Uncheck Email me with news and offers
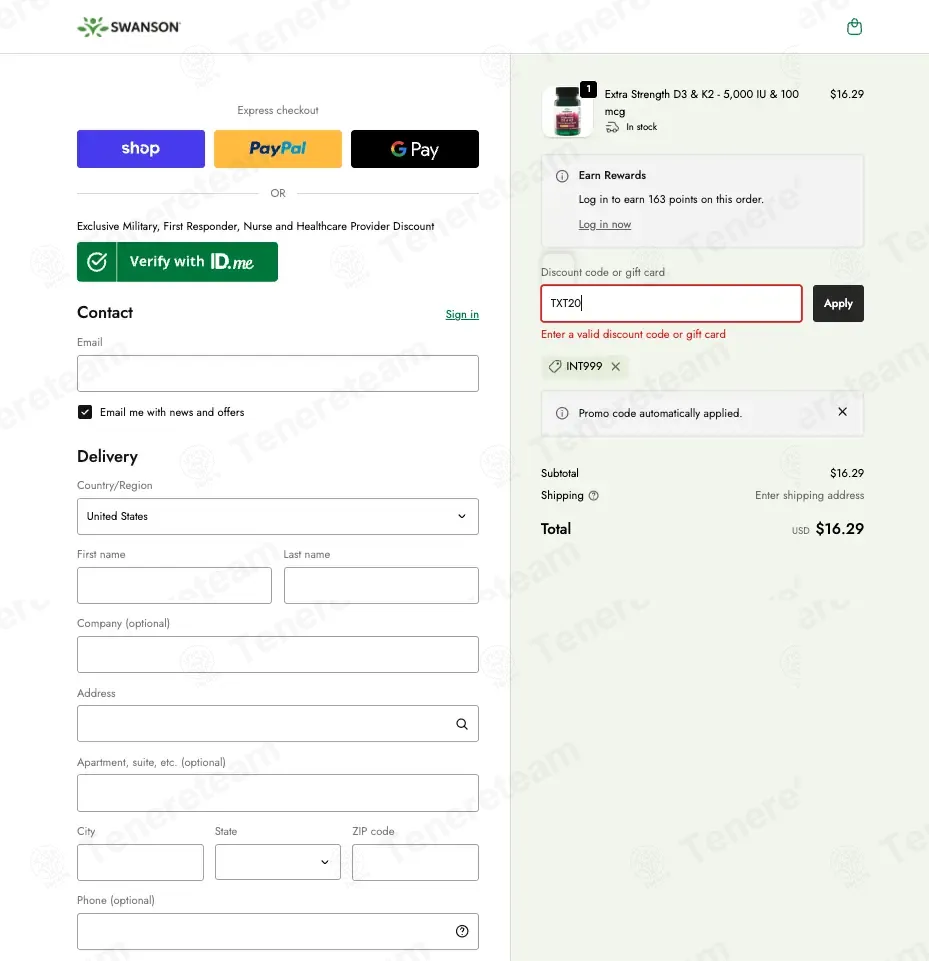The image size is (929, 961). [x=85, y=412]
